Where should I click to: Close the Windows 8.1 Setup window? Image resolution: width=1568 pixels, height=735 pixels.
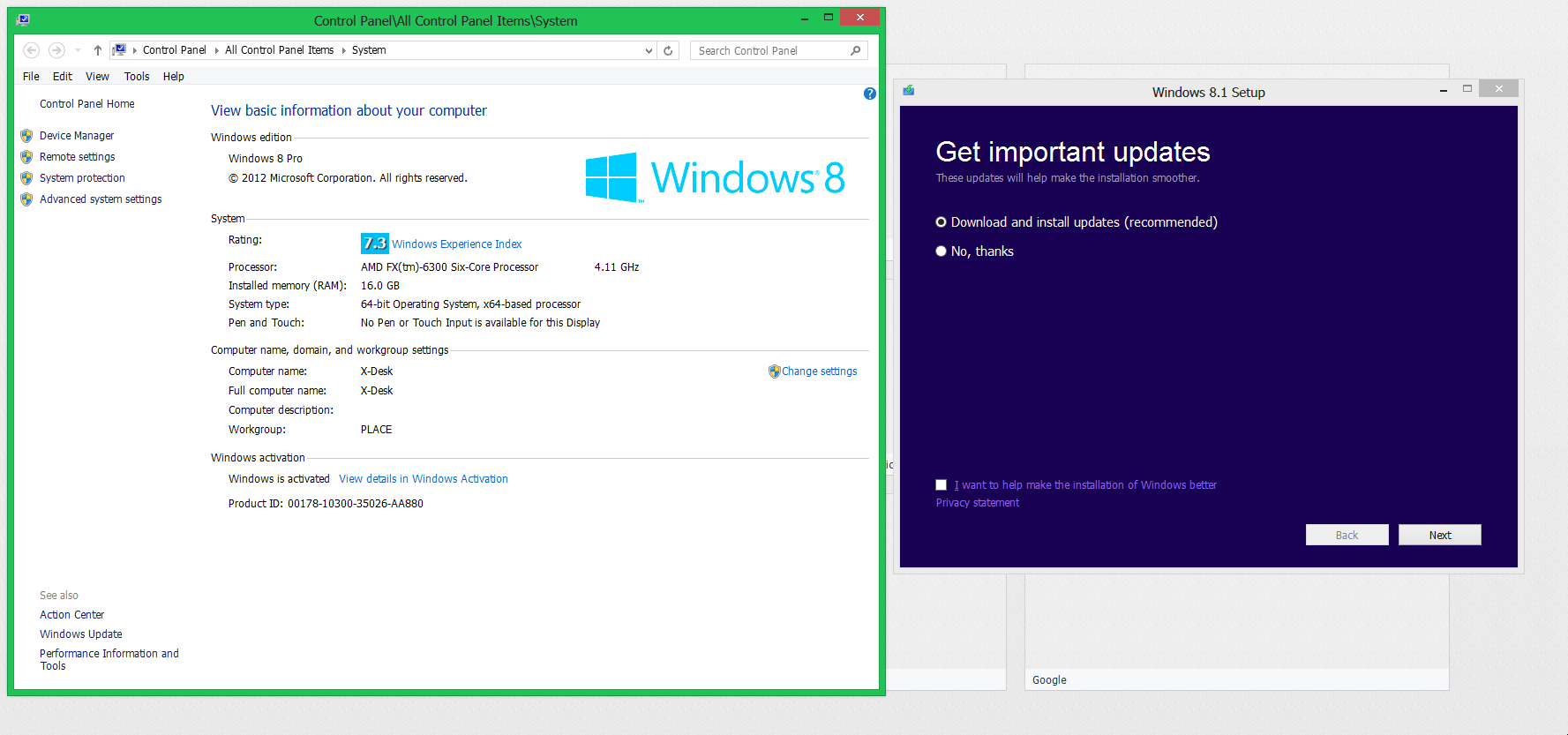click(1499, 88)
